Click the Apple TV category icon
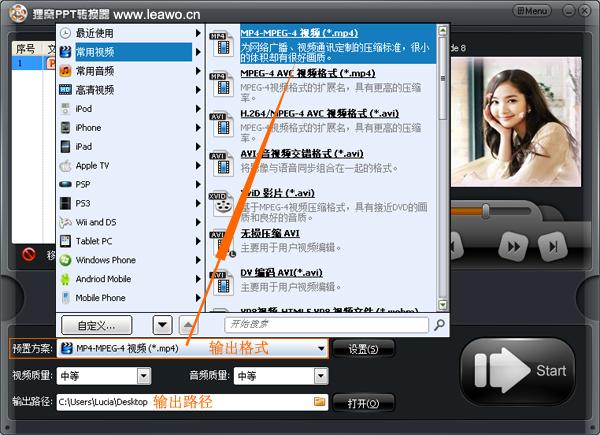 (66, 166)
